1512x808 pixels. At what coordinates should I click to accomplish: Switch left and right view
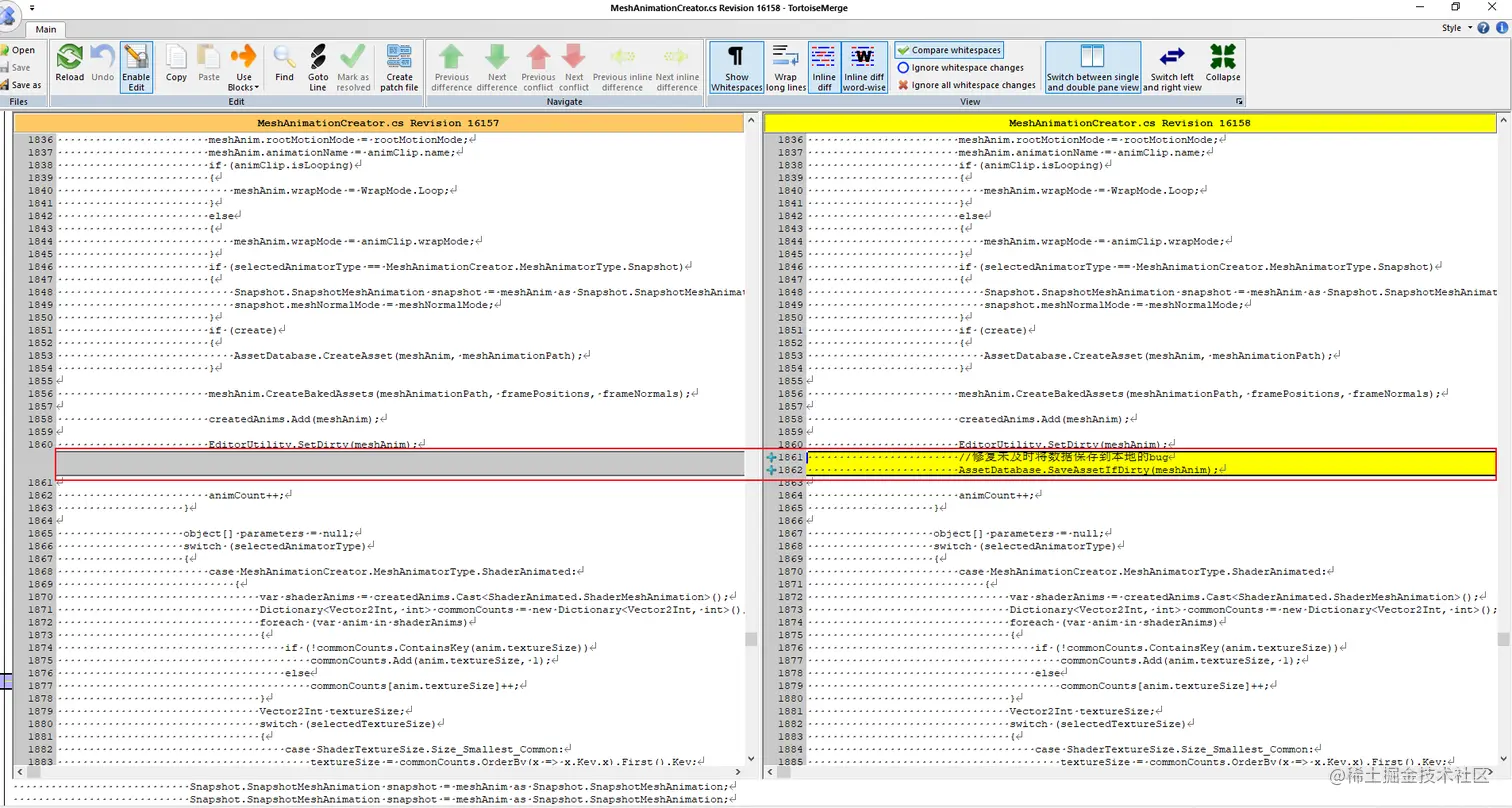1171,66
